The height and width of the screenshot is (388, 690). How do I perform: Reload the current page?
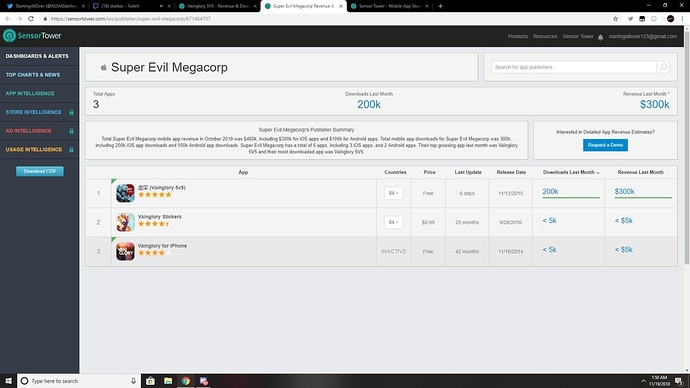tap(31, 18)
